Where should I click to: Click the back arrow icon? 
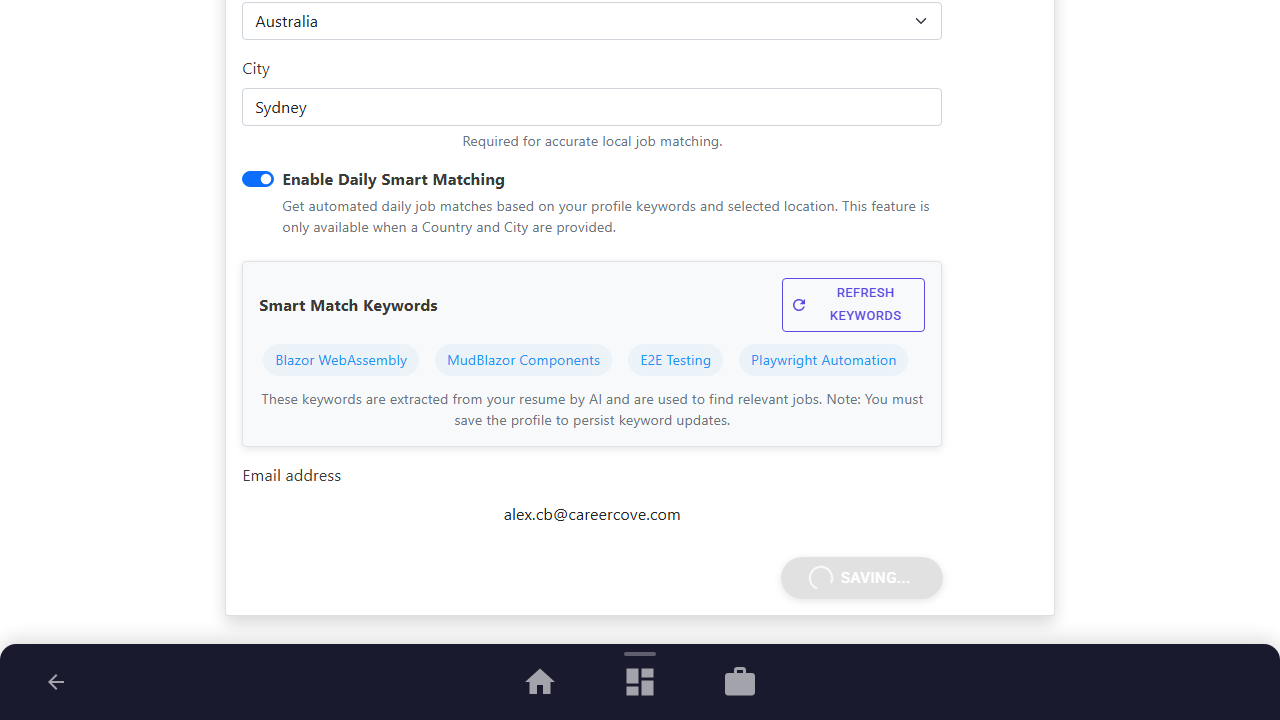56,682
